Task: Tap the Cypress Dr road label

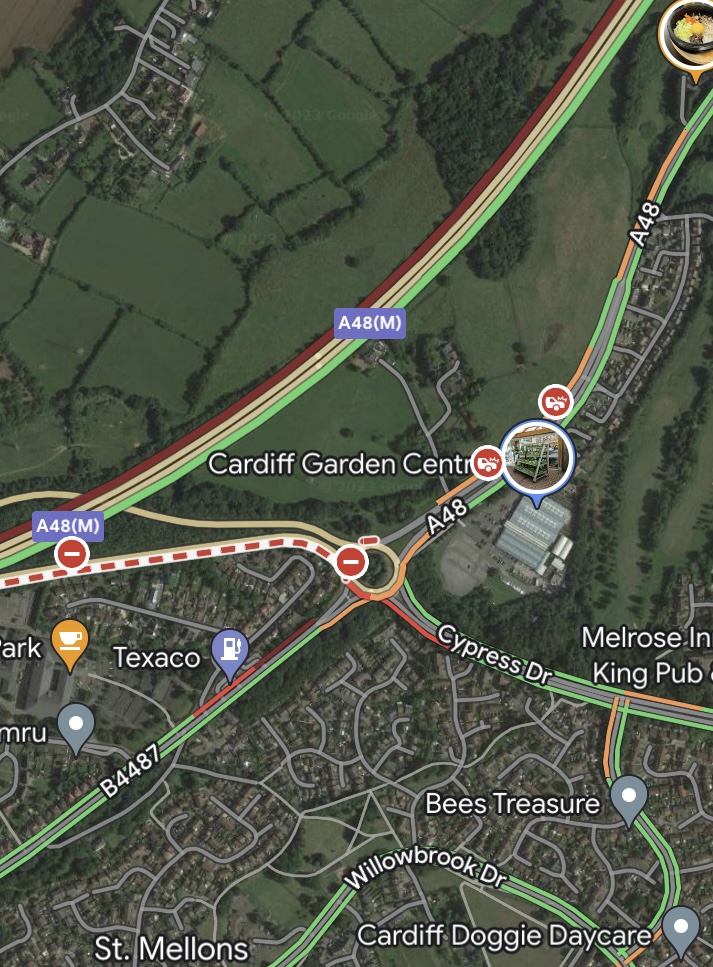Action: tap(495, 654)
